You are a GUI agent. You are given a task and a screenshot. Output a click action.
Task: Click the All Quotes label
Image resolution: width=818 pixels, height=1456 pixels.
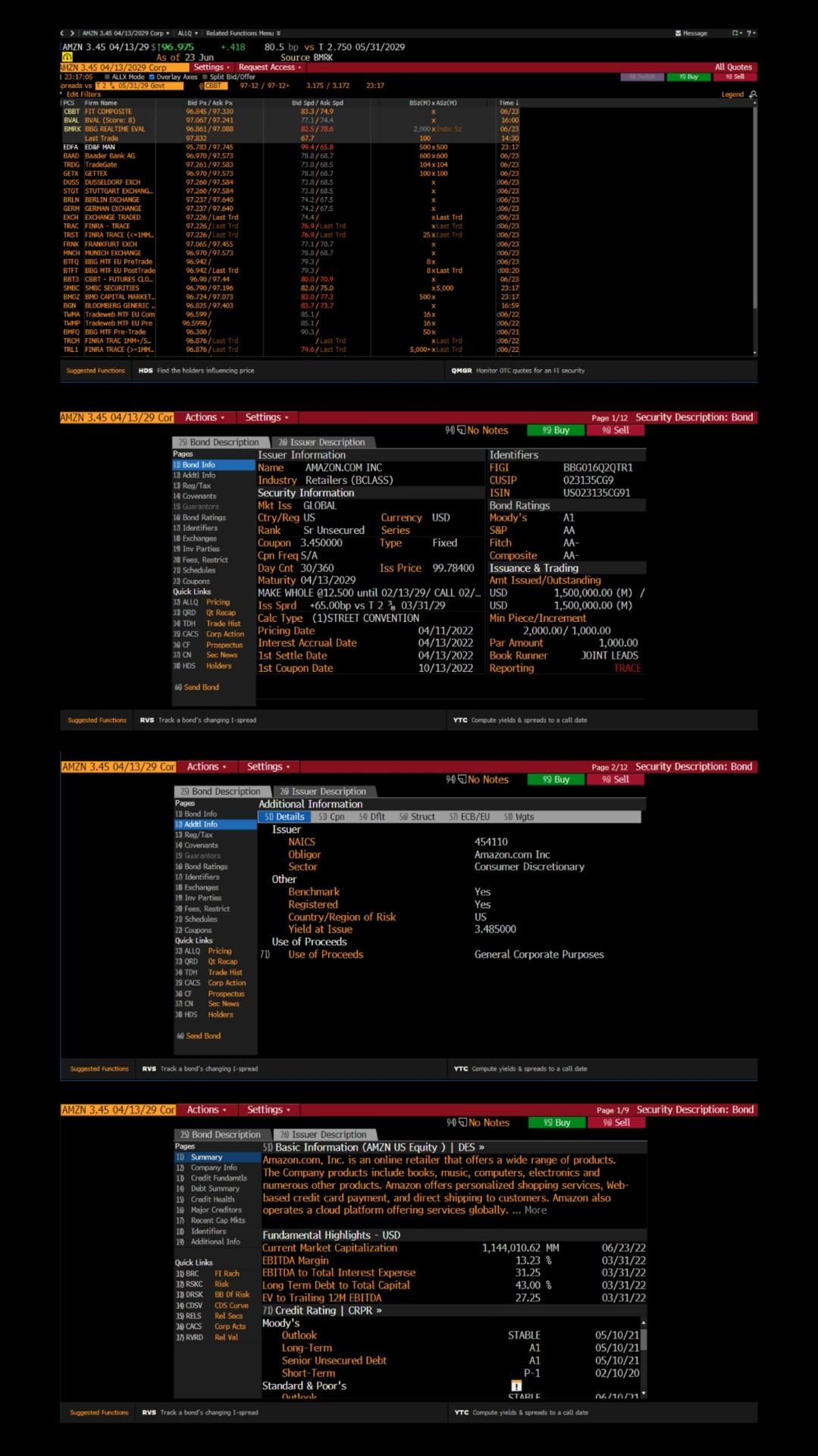733,67
